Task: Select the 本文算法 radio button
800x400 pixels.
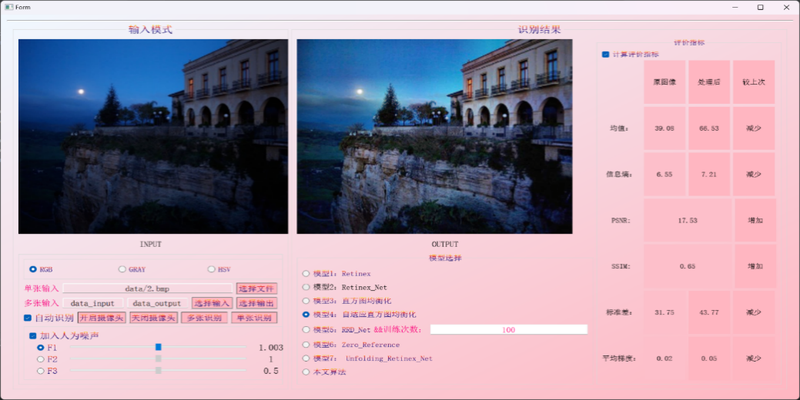Action: click(306, 372)
